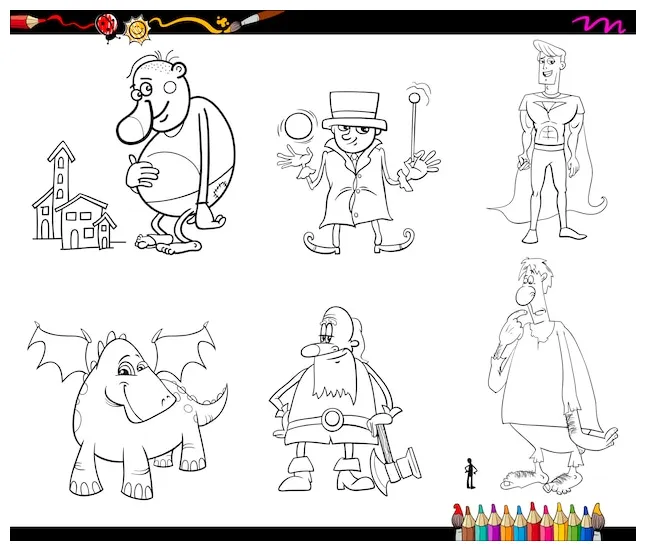The height and width of the screenshot is (551, 646).
Task: Click the winged dragon drawing
Action: (x=128, y=409)
